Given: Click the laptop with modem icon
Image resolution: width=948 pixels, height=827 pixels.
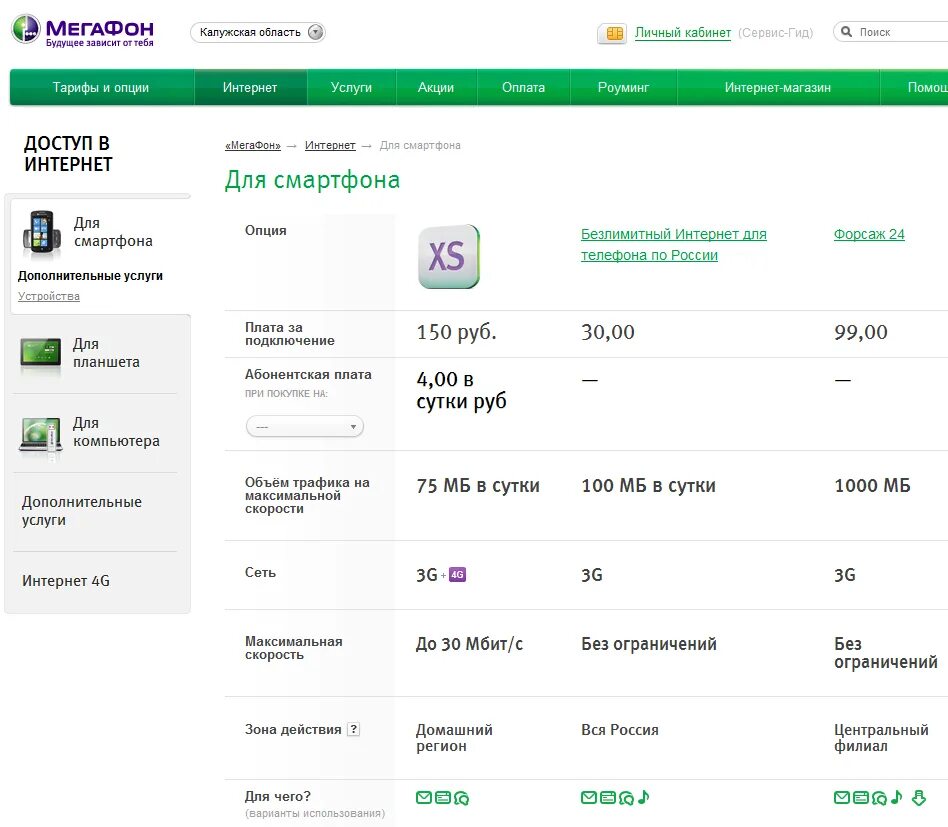Looking at the screenshot, I should pos(41,435).
